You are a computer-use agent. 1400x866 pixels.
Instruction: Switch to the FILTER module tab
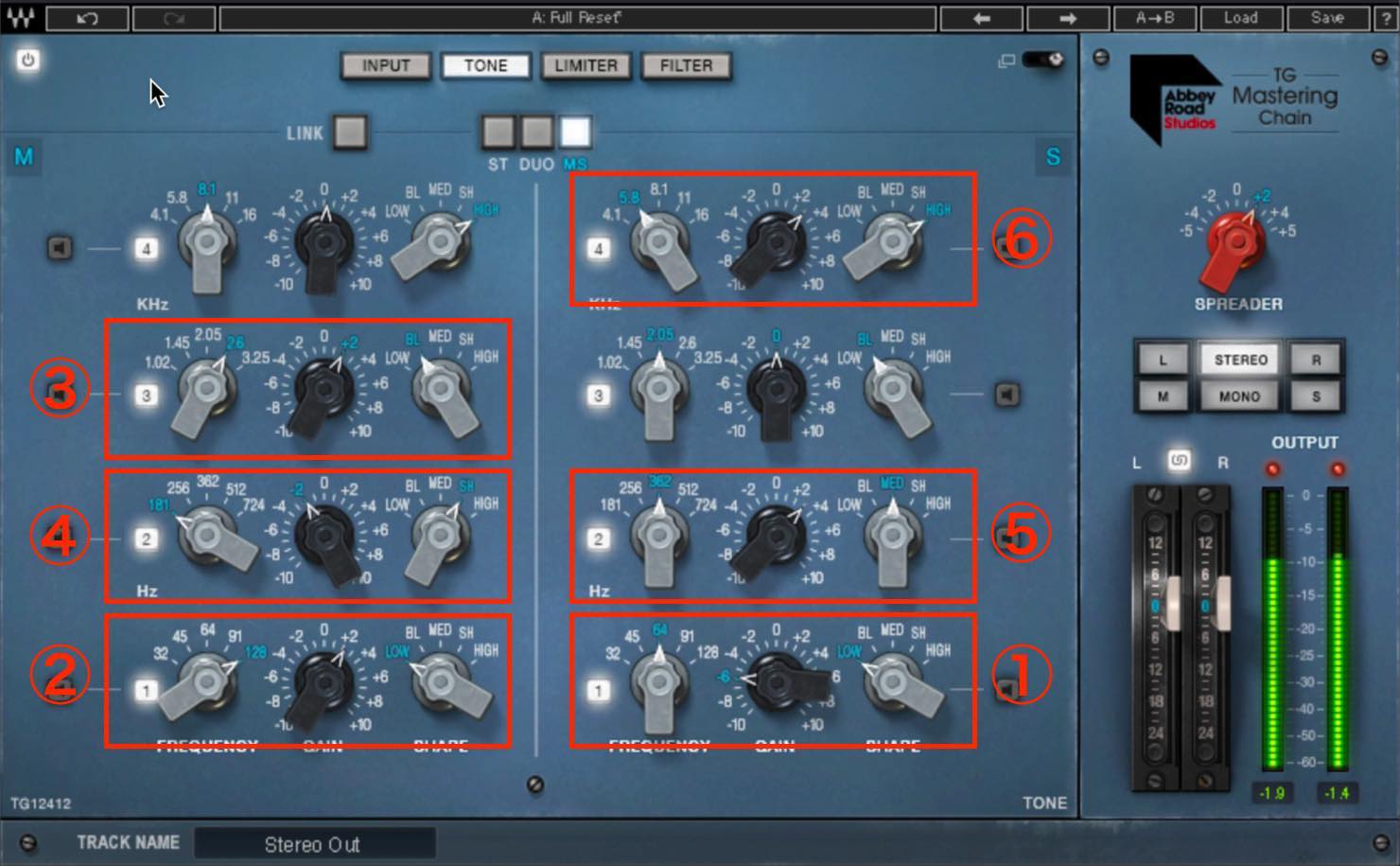(x=687, y=65)
